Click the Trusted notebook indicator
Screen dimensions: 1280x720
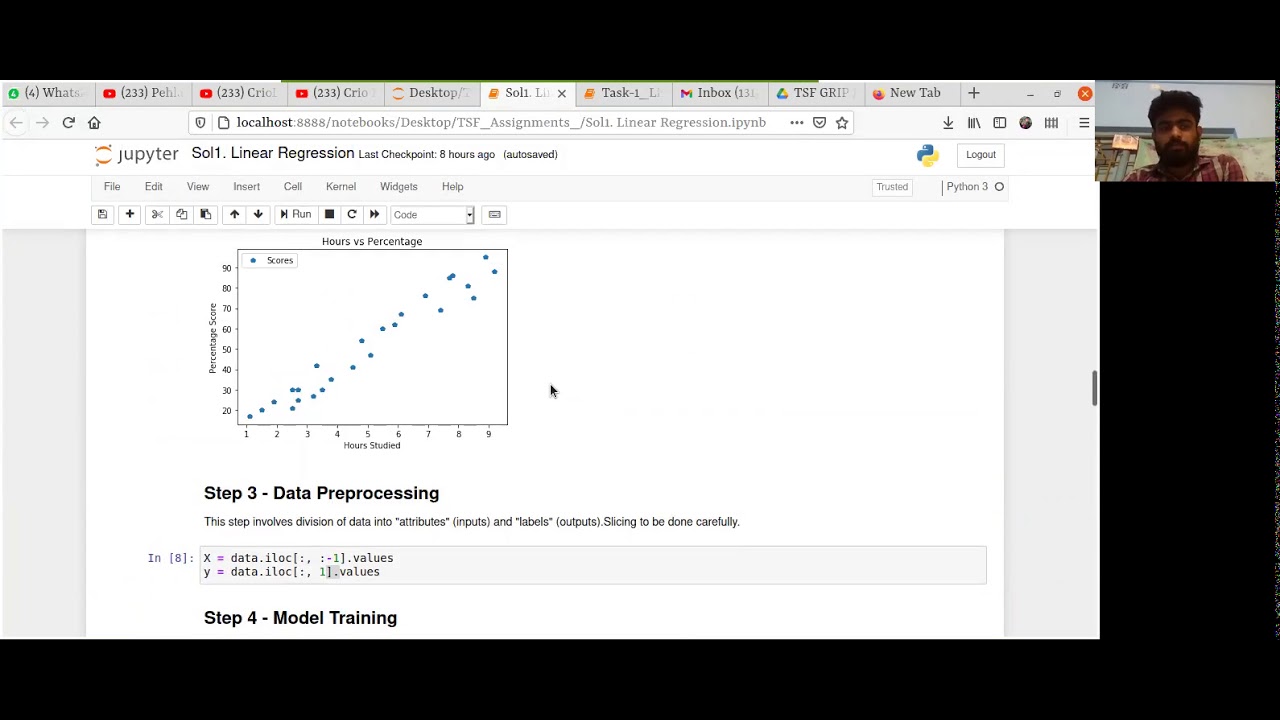(892, 186)
